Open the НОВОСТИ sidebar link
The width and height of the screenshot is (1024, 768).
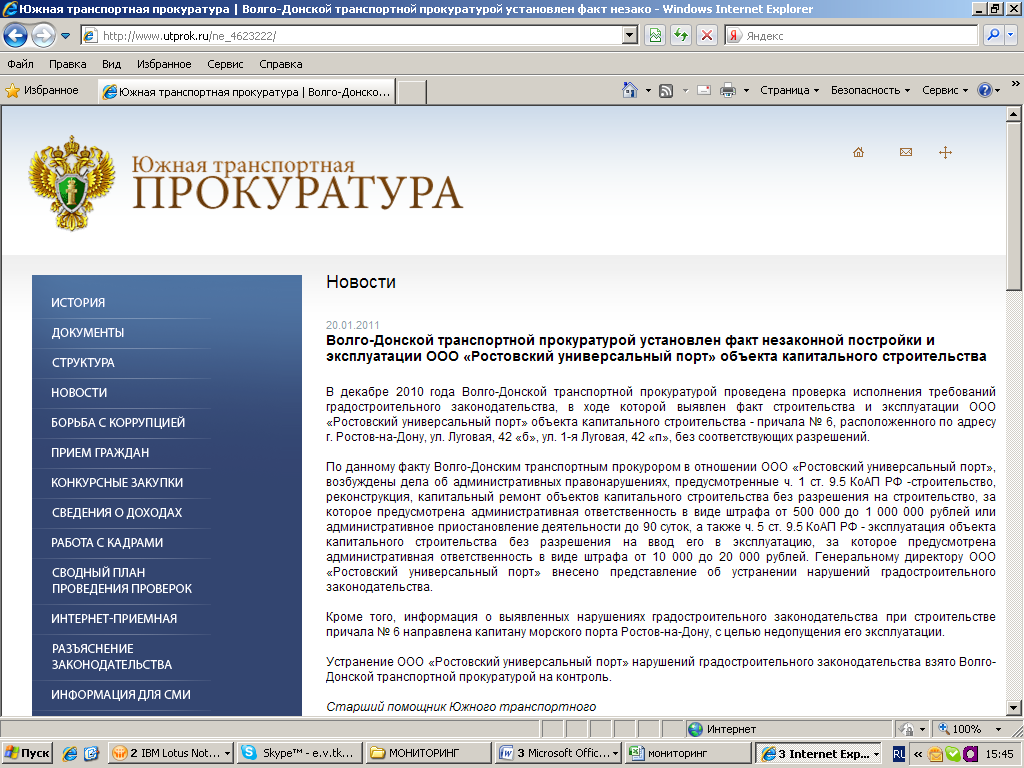coord(79,393)
